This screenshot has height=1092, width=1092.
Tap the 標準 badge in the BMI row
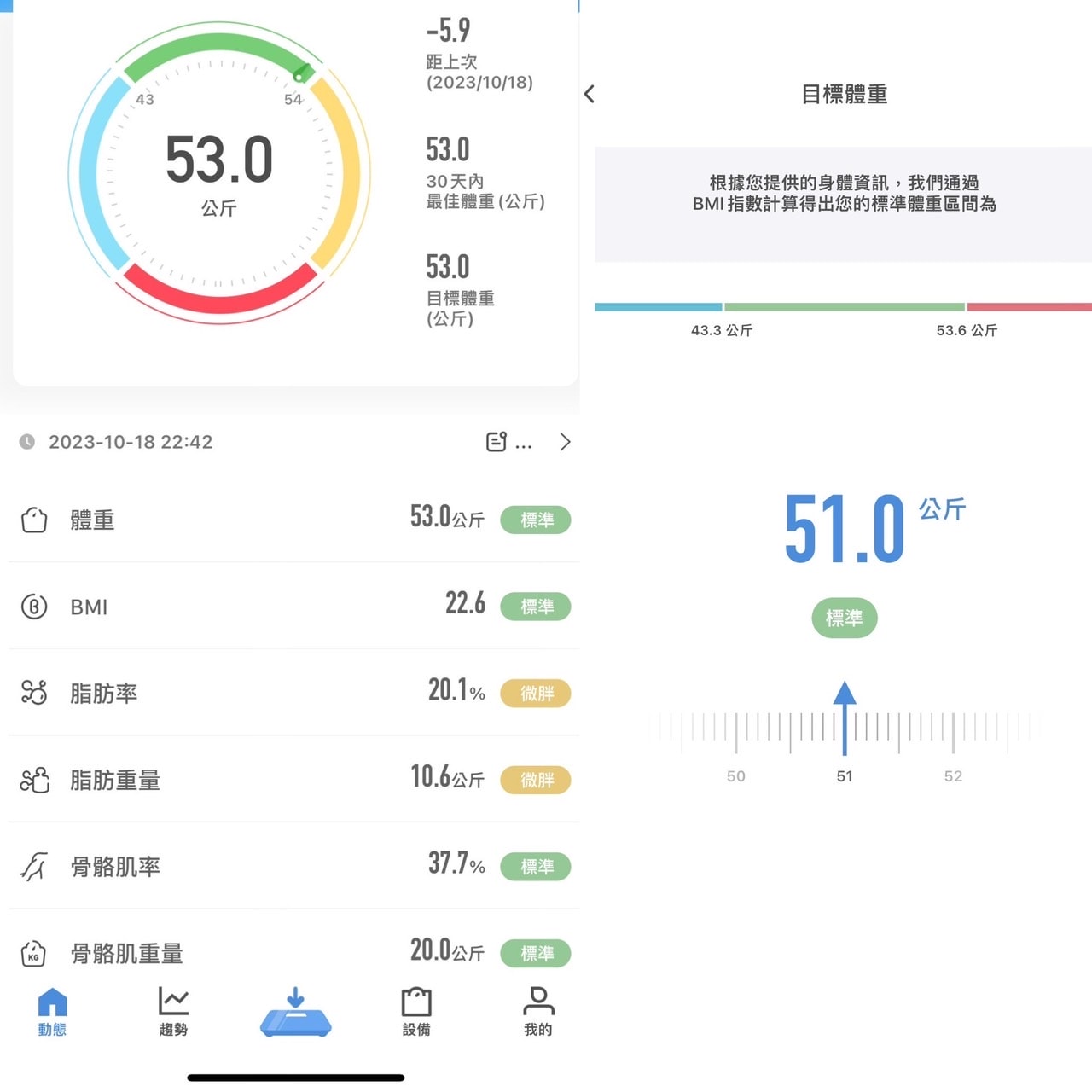click(536, 607)
